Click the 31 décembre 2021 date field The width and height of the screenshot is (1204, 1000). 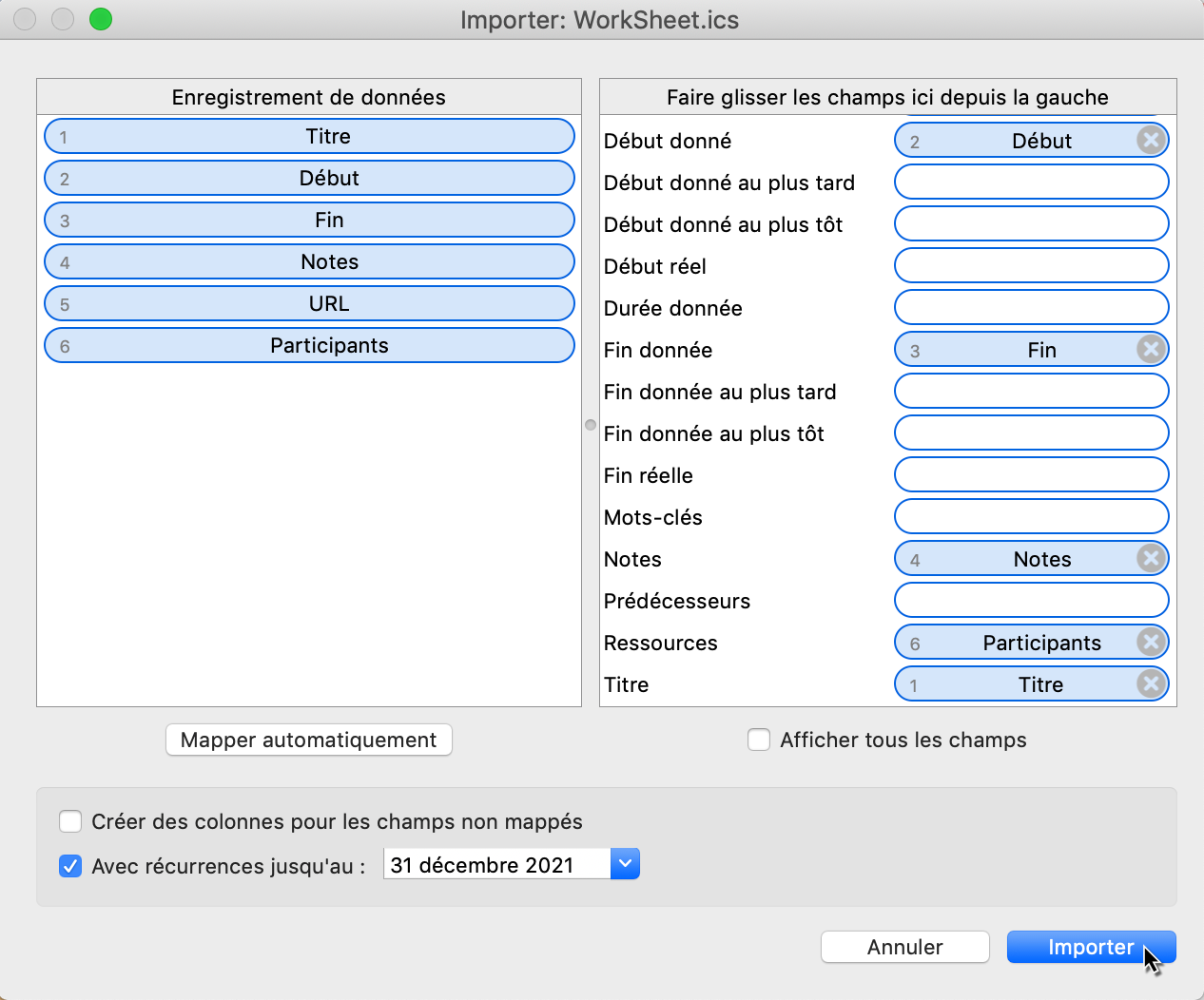coord(495,864)
